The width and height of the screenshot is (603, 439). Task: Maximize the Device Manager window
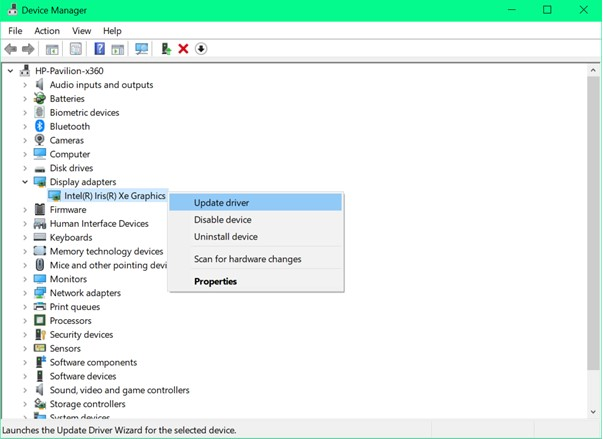(547, 10)
